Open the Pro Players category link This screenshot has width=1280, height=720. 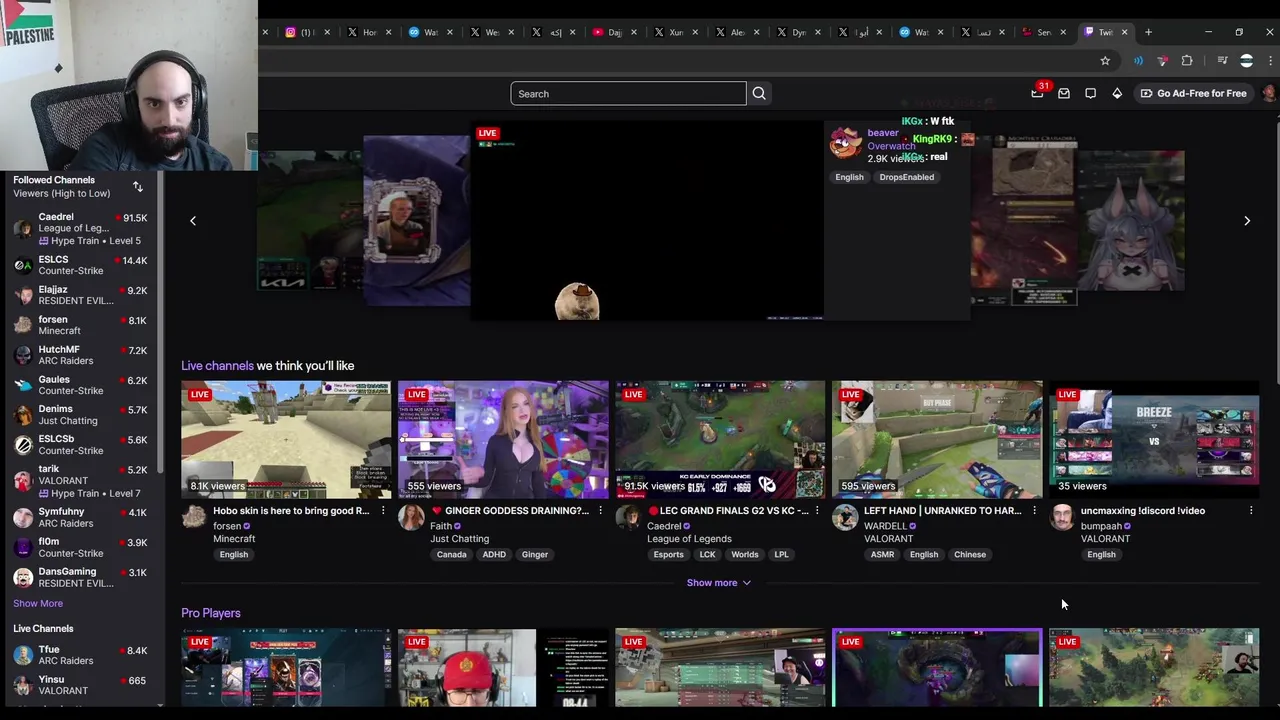coord(211,613)
